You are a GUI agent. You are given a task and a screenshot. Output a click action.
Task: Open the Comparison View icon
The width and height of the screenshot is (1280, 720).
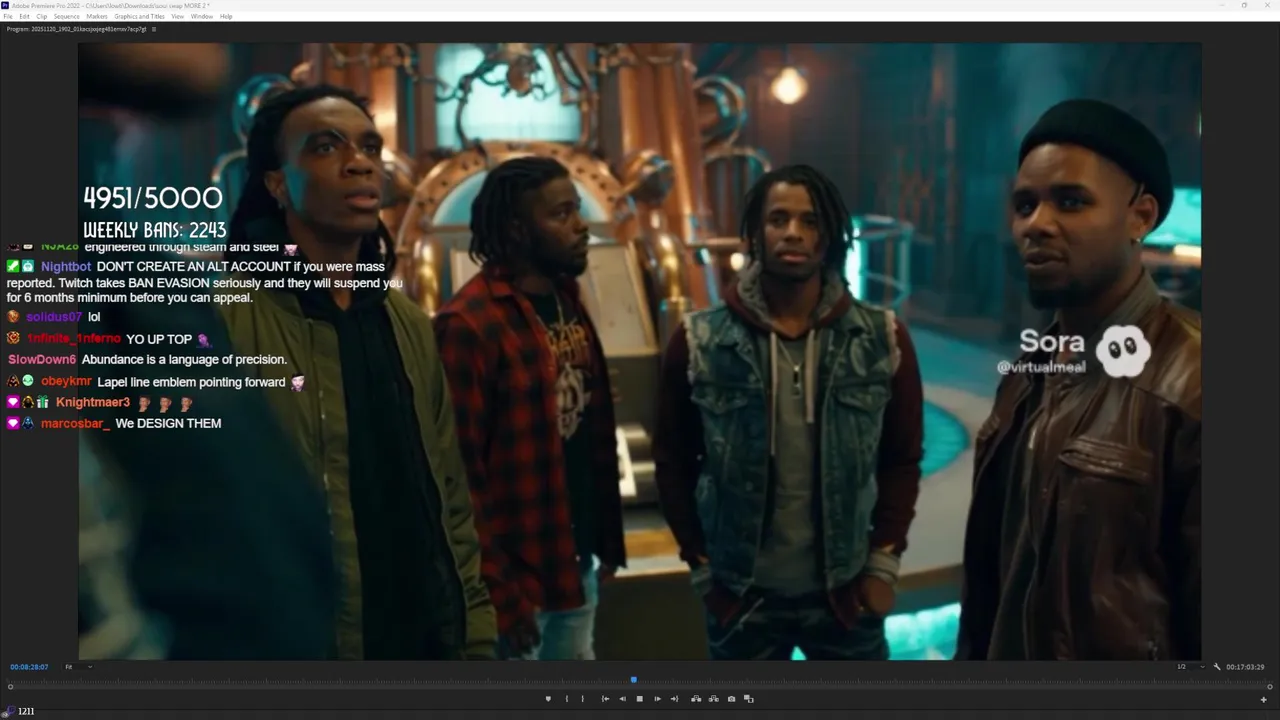(749, 699)
